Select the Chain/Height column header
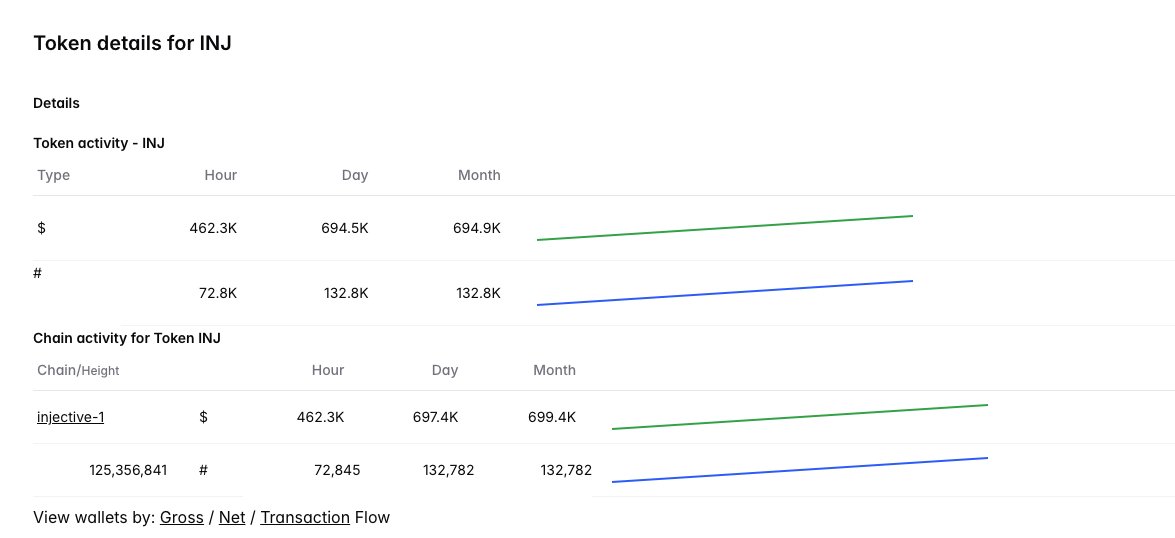Viewport: 1175px width, 538px height. click(x=78, y=370)
